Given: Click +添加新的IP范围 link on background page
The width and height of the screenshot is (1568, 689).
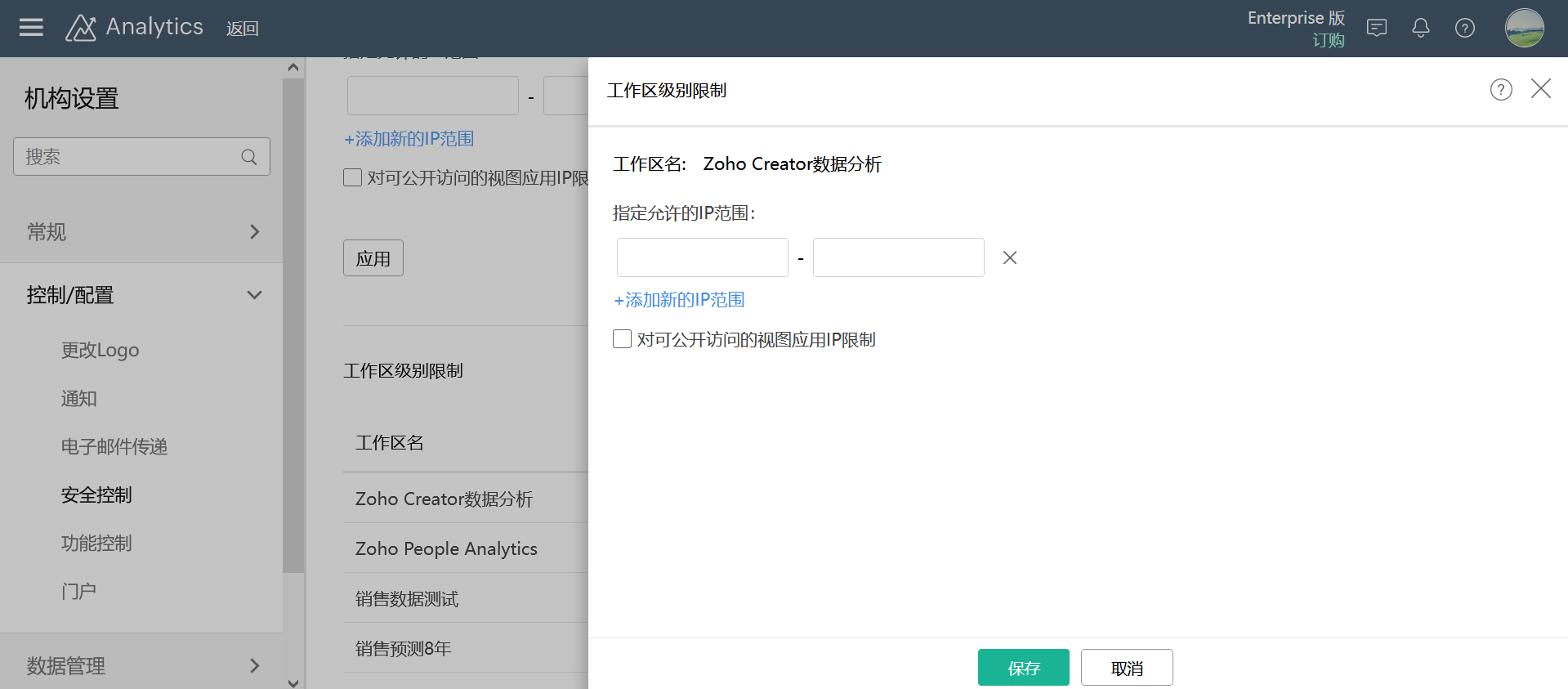Looking at the screenshot, I should (409, 139).
